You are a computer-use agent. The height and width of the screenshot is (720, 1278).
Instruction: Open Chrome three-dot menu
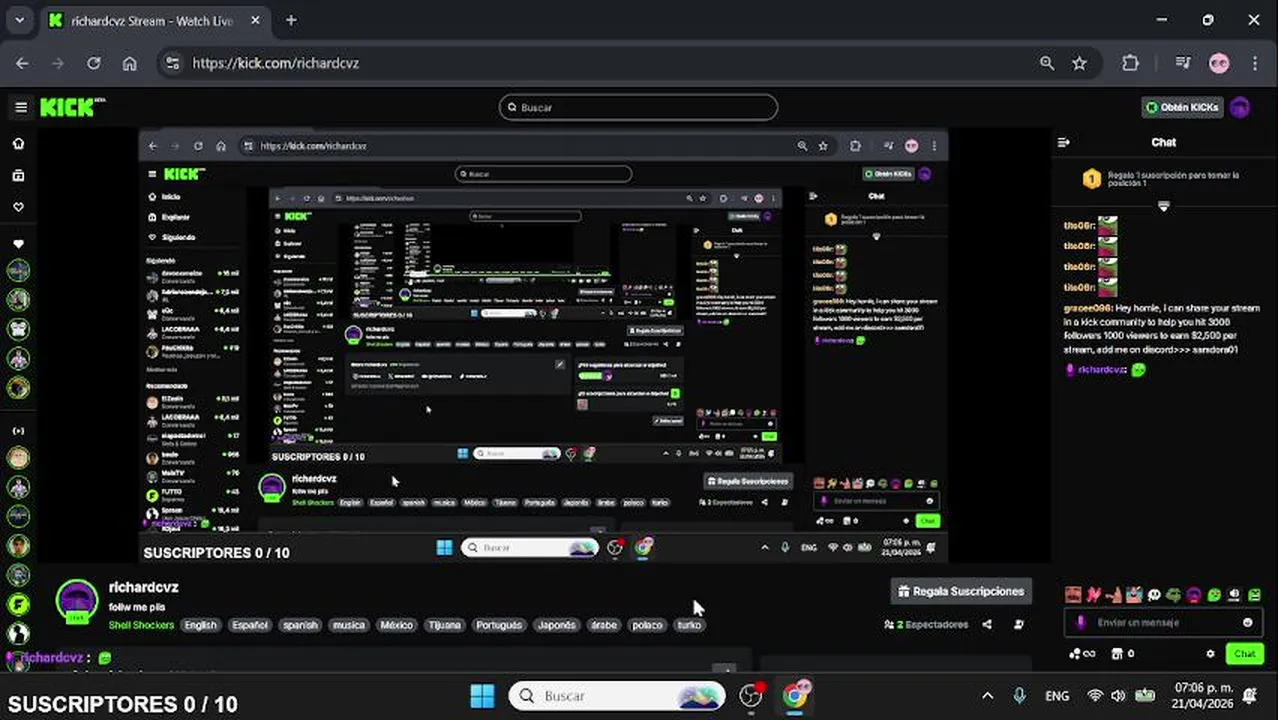[x=1255, y=63]
